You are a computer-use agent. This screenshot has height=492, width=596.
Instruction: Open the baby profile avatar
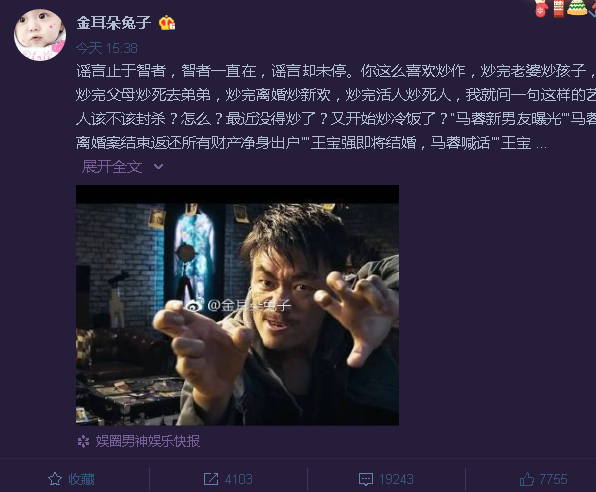(x=40, y=35)
